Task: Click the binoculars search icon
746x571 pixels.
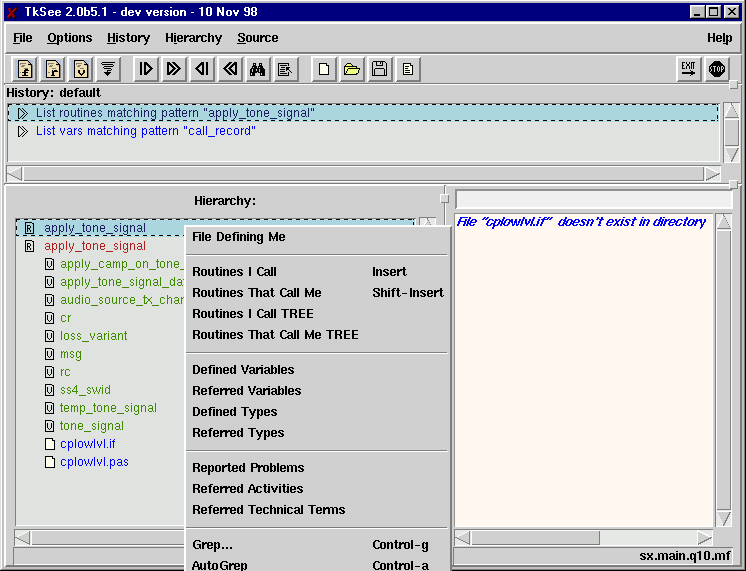Action: tap(257, 69)
